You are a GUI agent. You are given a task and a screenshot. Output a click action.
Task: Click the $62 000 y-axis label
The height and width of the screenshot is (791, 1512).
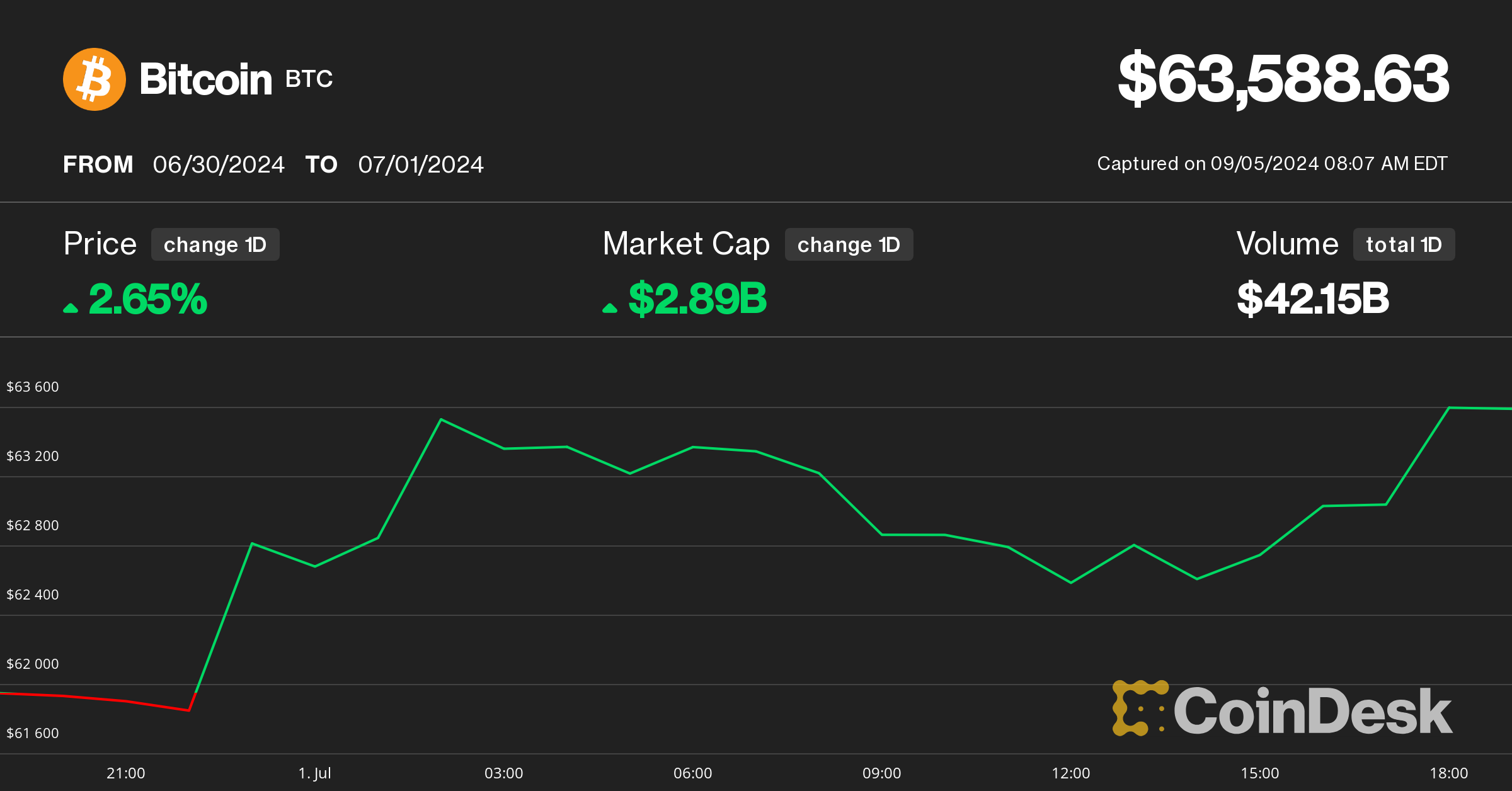(x=33, y=664)
